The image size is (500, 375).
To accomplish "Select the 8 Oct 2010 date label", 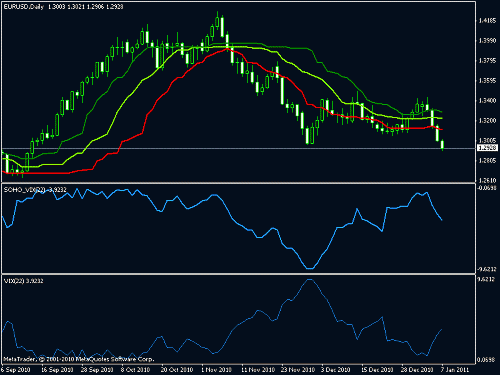I will pos(135,370).
